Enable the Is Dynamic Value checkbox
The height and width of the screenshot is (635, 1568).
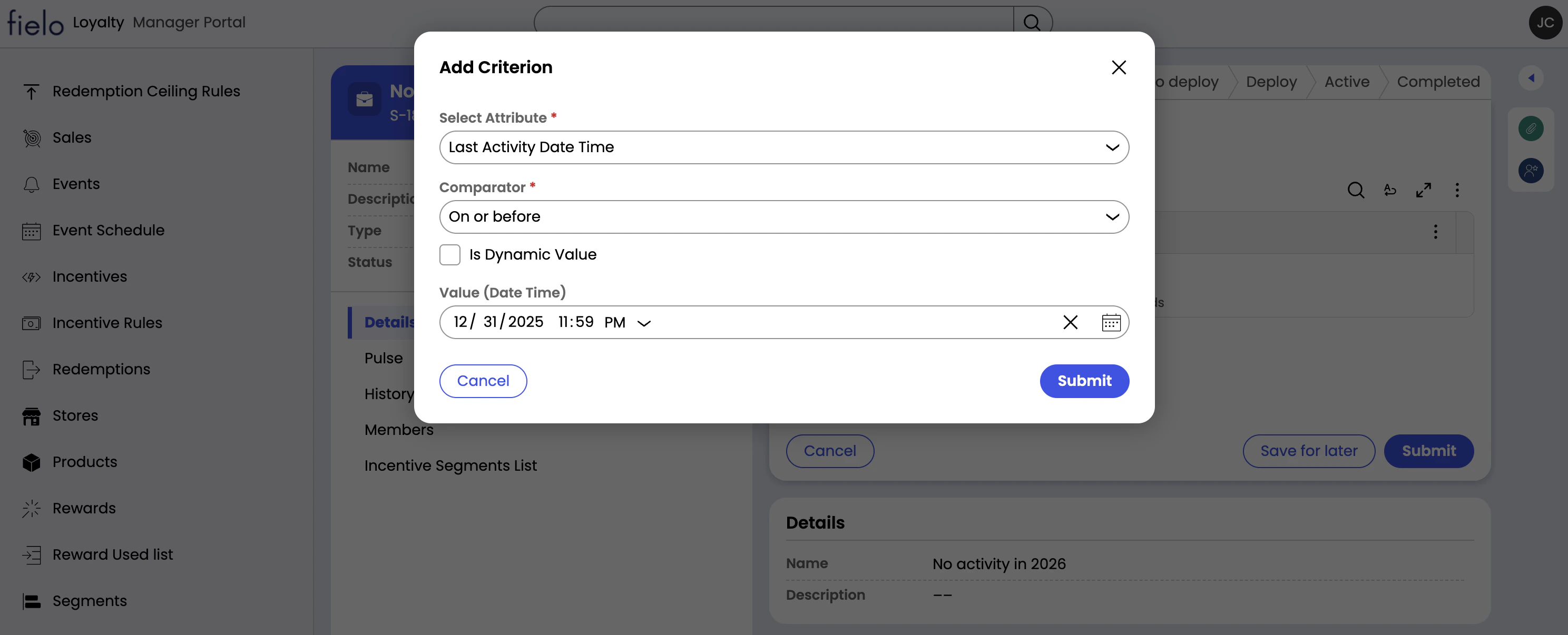pos(450,254)
